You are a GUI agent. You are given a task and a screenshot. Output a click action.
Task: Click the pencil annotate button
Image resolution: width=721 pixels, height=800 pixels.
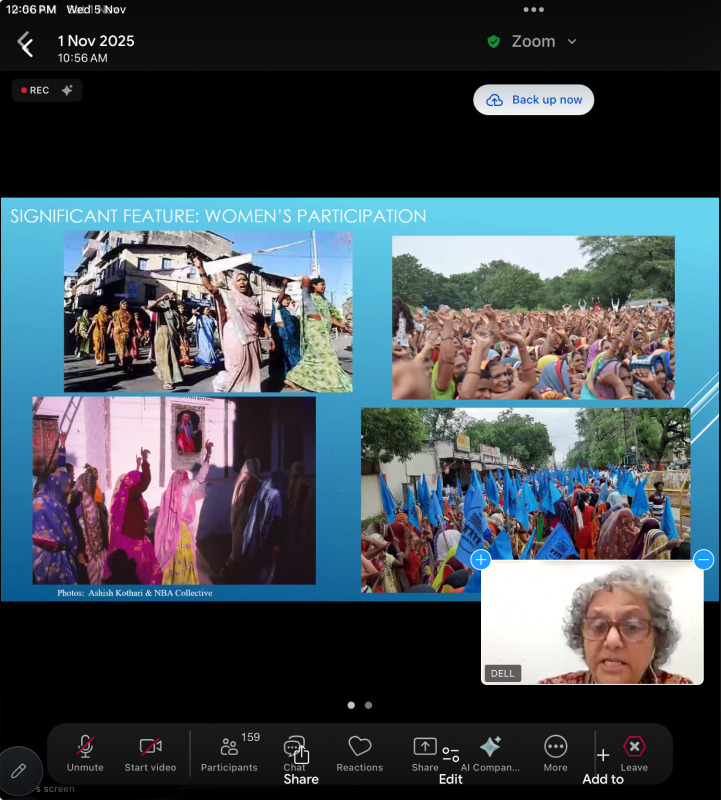19,771
